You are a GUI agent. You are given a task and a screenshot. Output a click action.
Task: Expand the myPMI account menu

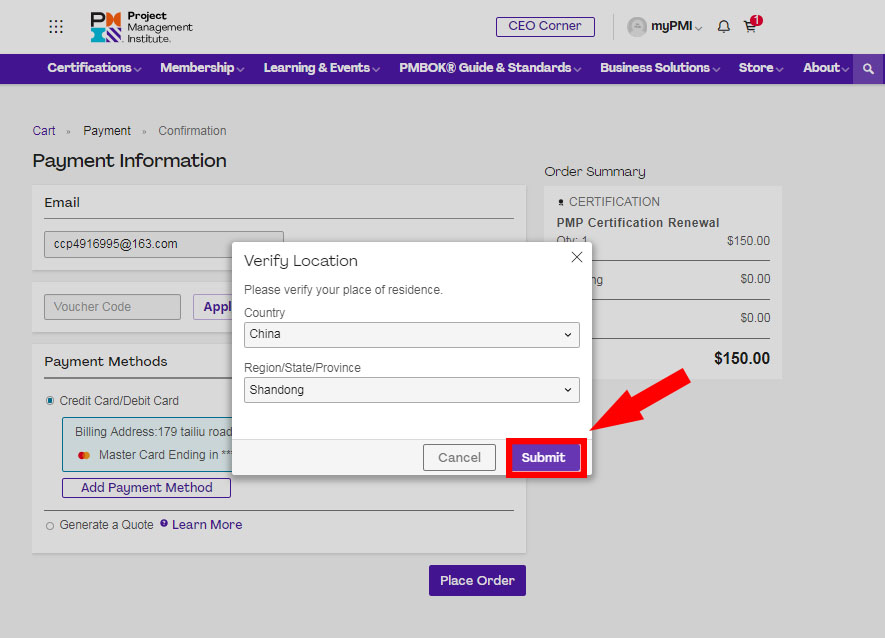coord(676,27)
